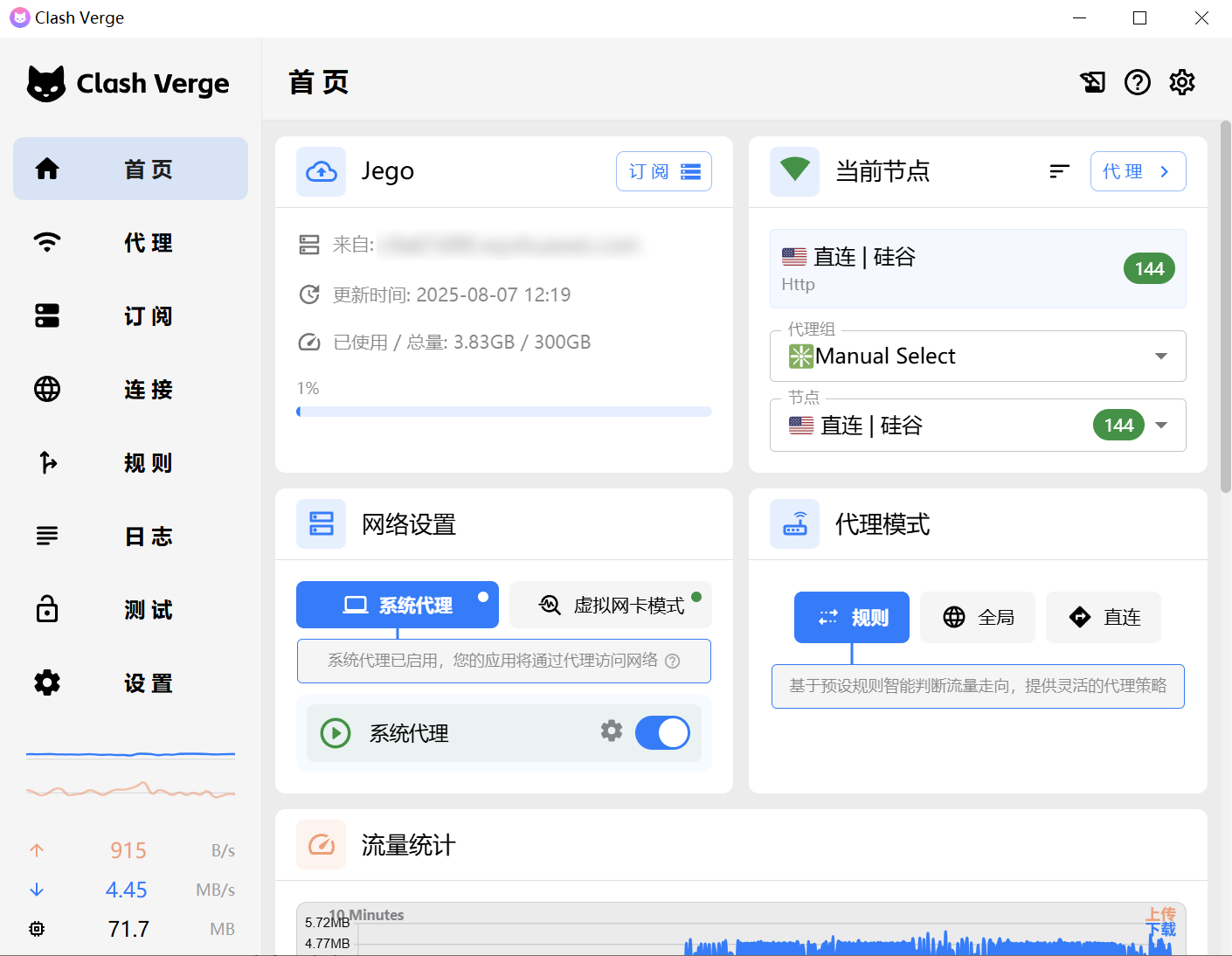Click the subscription usage progress bar
This screenshot has width=1232, height=956.
504,412
